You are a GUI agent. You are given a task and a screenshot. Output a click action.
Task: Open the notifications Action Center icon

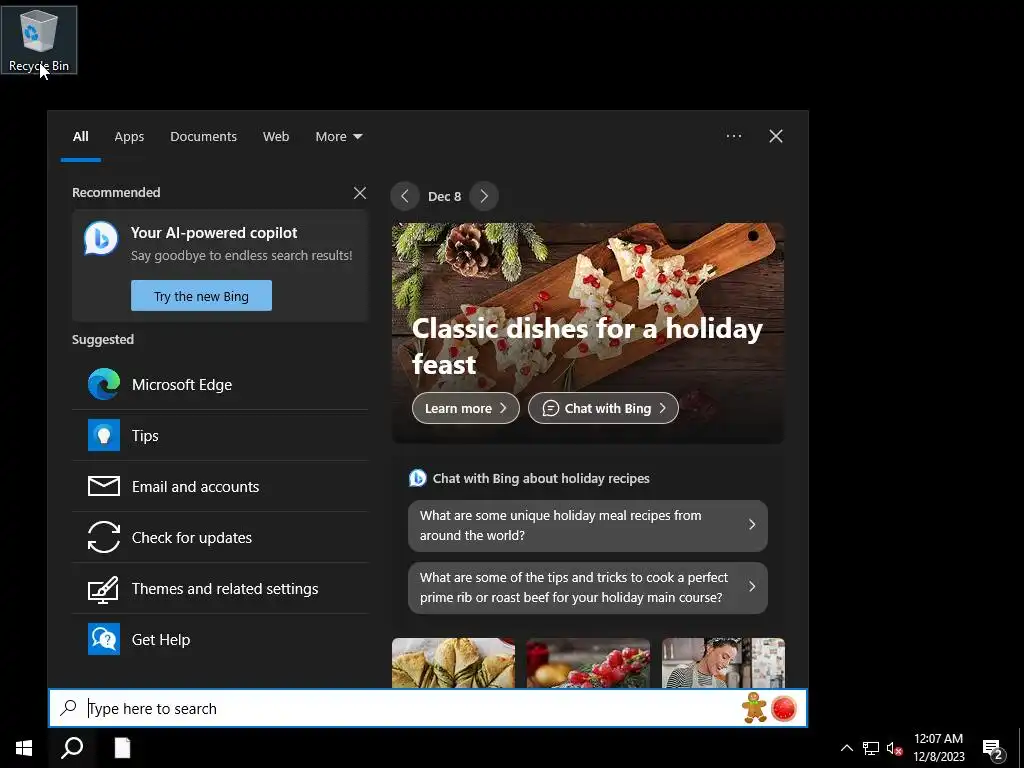[x=993, y=749]
